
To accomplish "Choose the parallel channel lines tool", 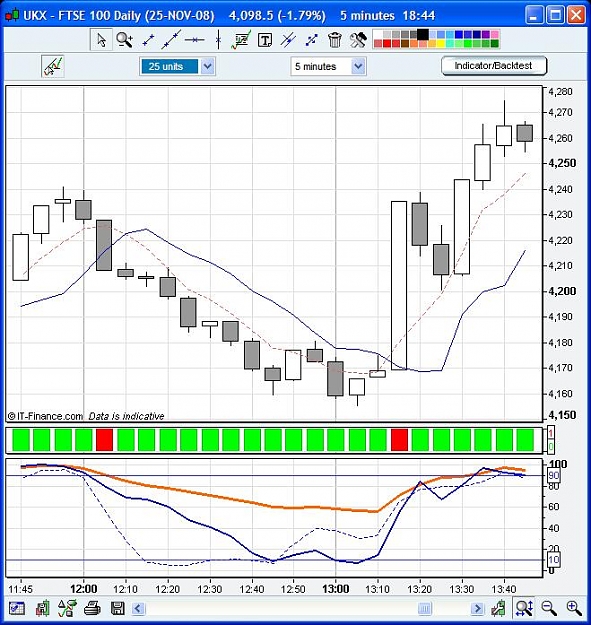I will (288, 40).
